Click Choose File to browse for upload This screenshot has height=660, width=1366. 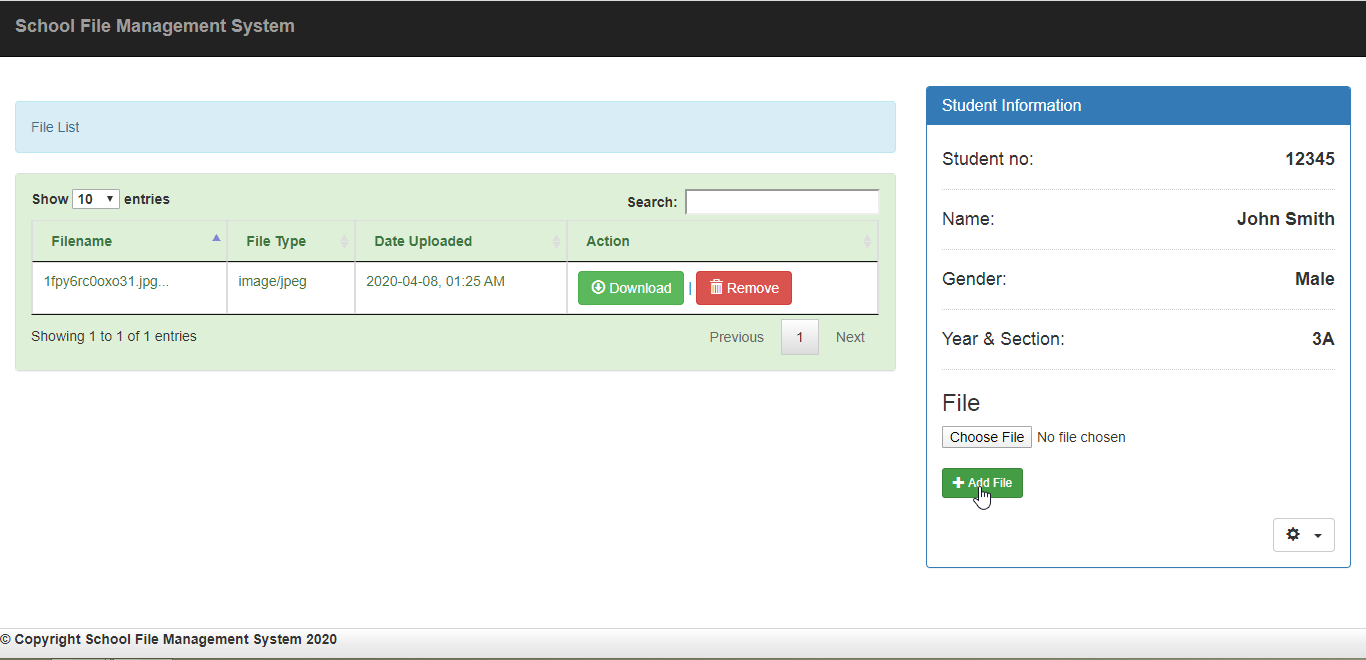986,436
